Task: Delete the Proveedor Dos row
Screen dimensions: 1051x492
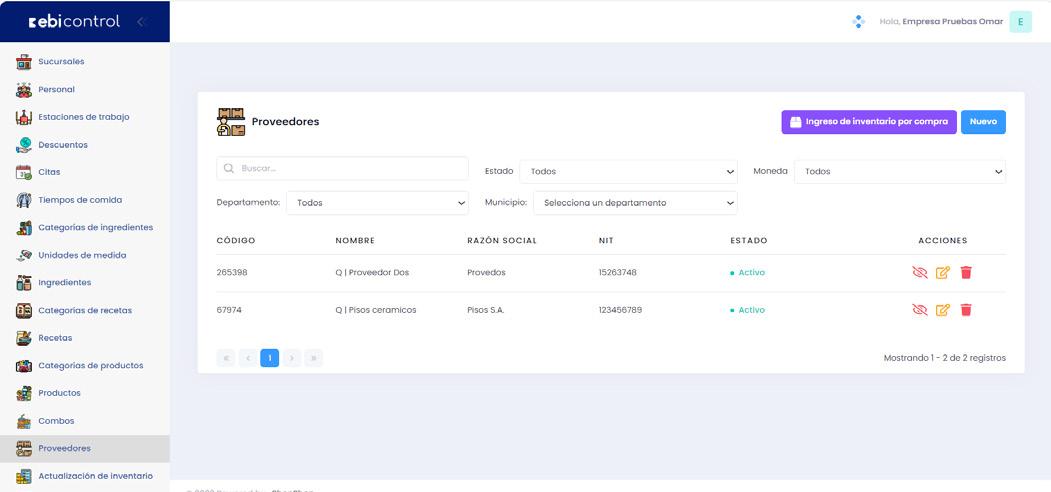Action: point(966,273)
